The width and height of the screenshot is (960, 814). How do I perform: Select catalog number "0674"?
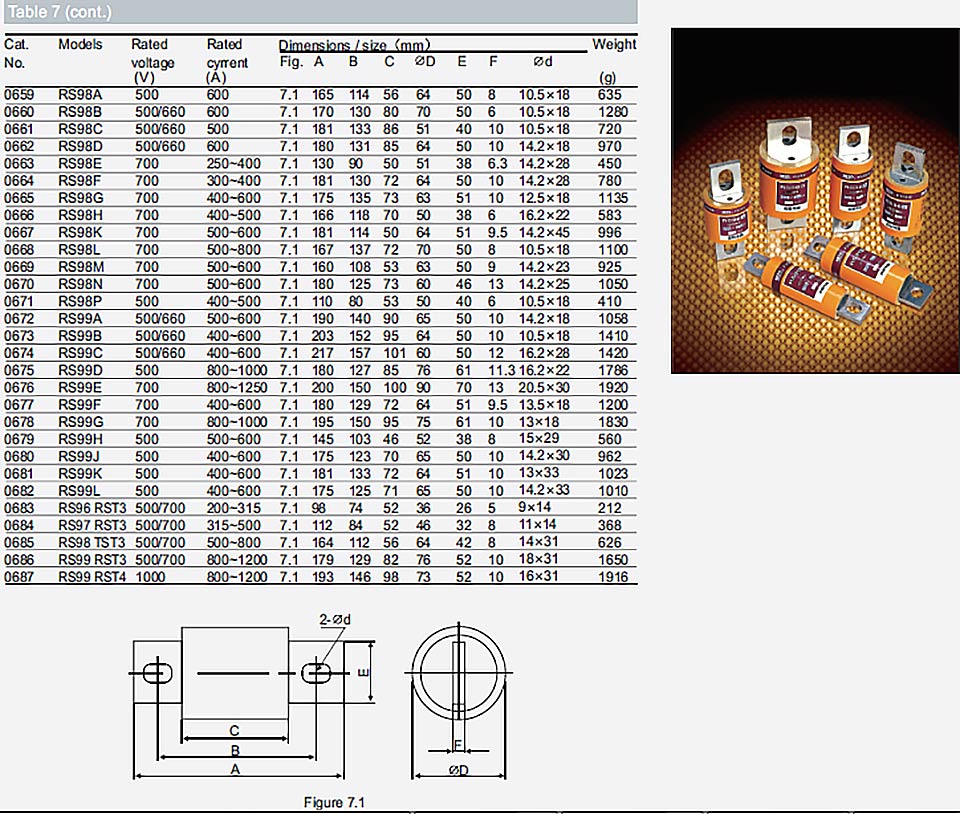19,353
